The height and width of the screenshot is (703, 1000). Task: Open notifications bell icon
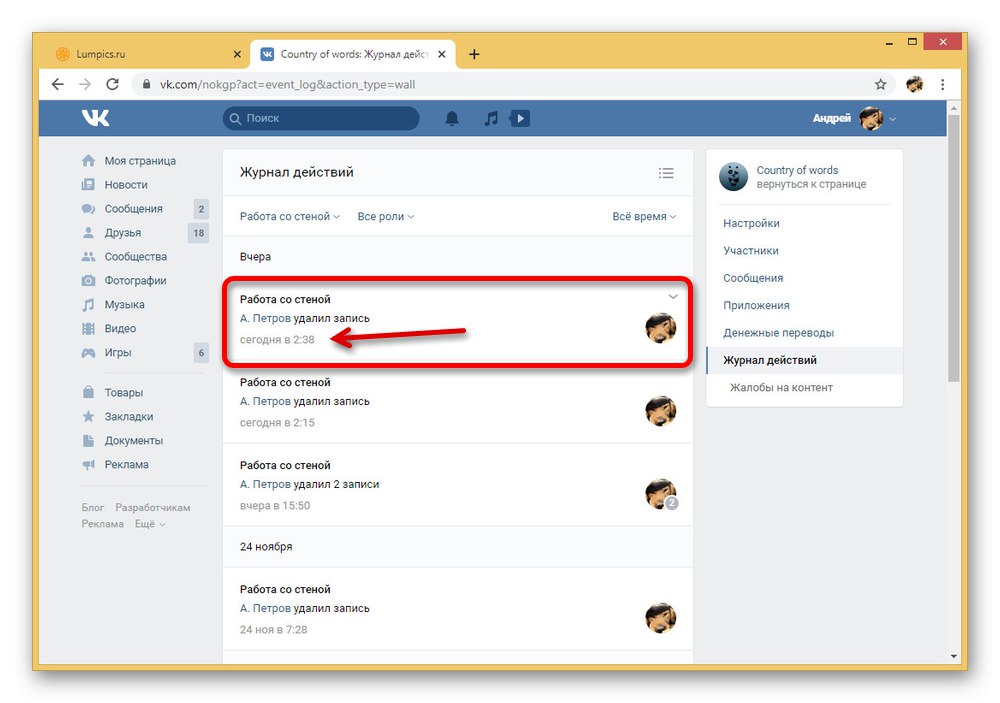(452, 119)
